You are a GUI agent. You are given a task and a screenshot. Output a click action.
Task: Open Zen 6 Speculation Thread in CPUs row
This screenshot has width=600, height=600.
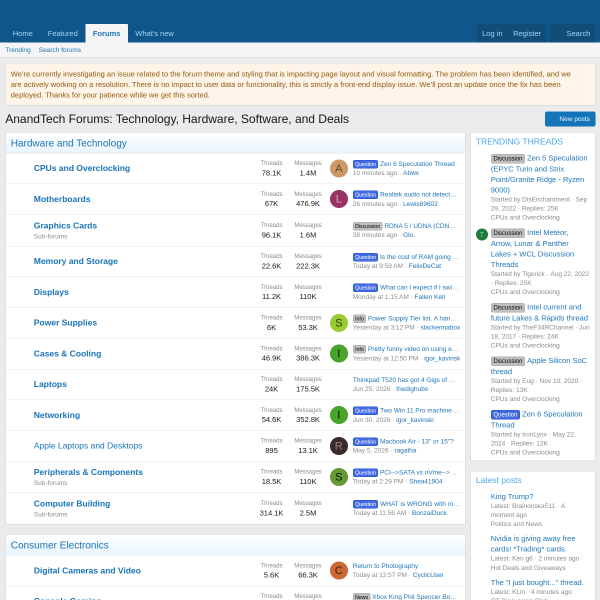coord(417,164)
